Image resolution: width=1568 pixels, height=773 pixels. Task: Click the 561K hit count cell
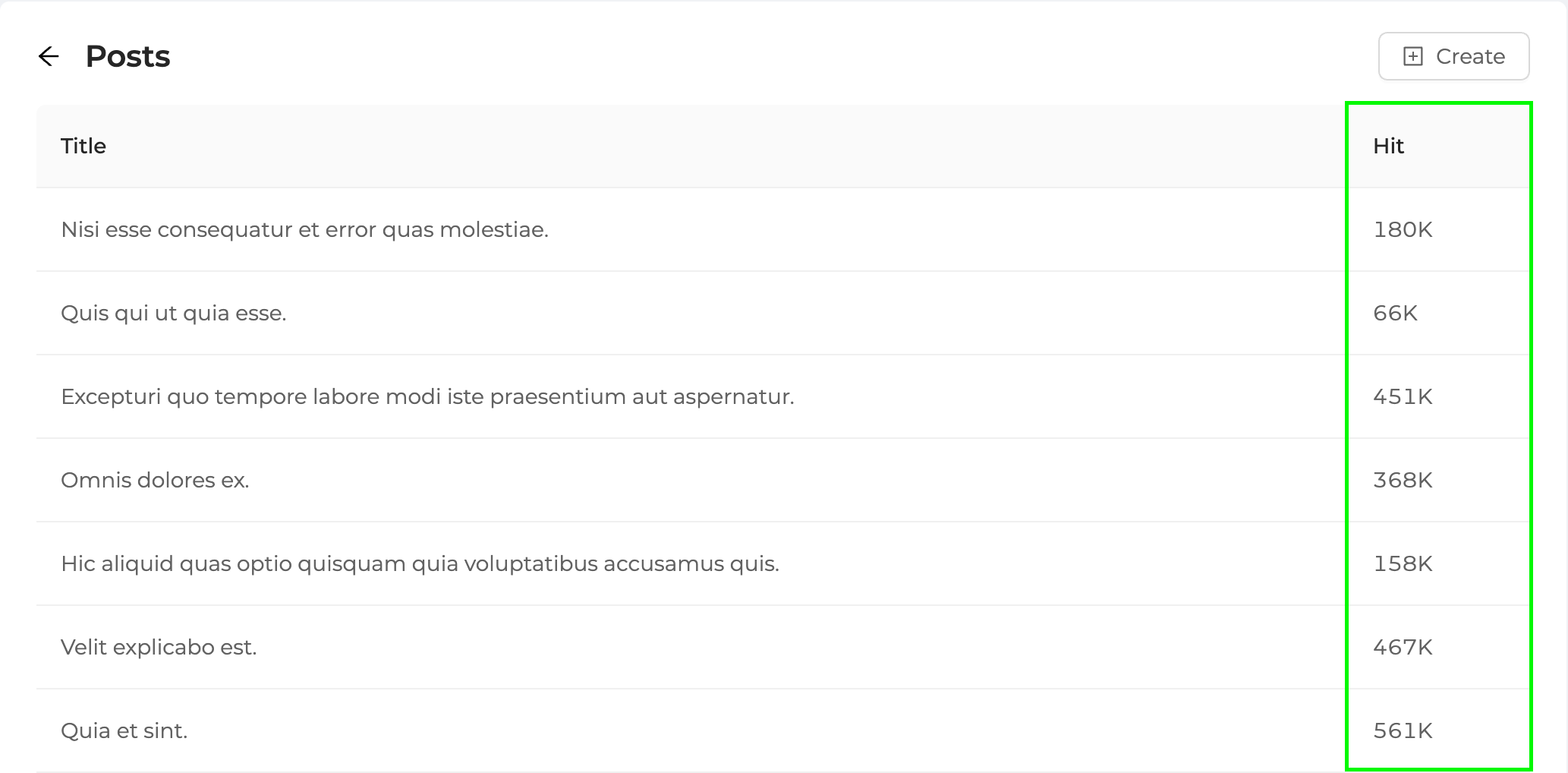click(x=1403, y=730)
